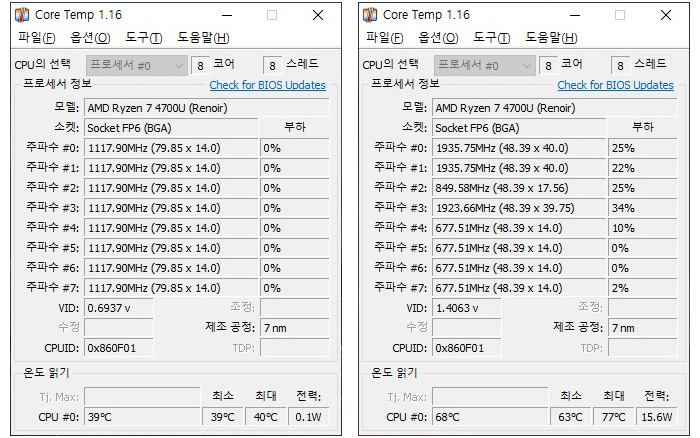Expand 프로세서 #0 dropdown in right window
700x438 pixels.
pyautogui.click(x=484, y=66)
